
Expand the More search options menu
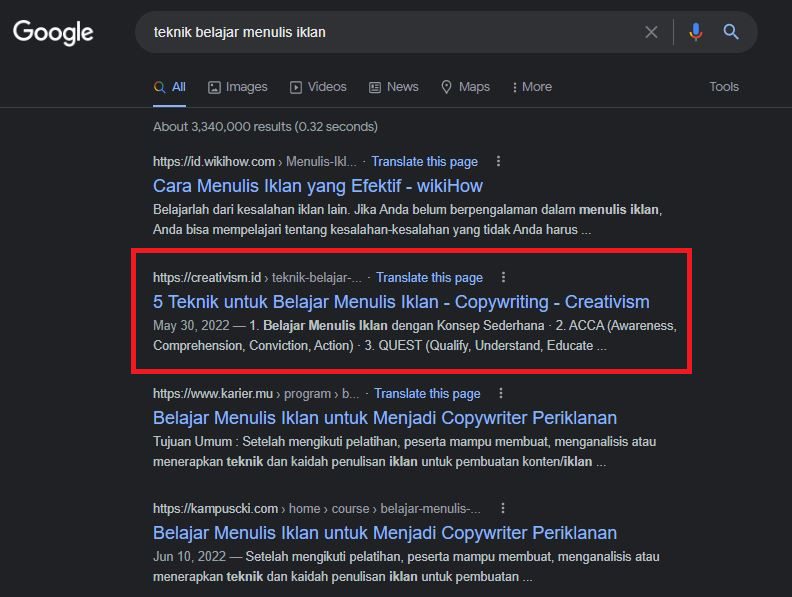point(532,87)
